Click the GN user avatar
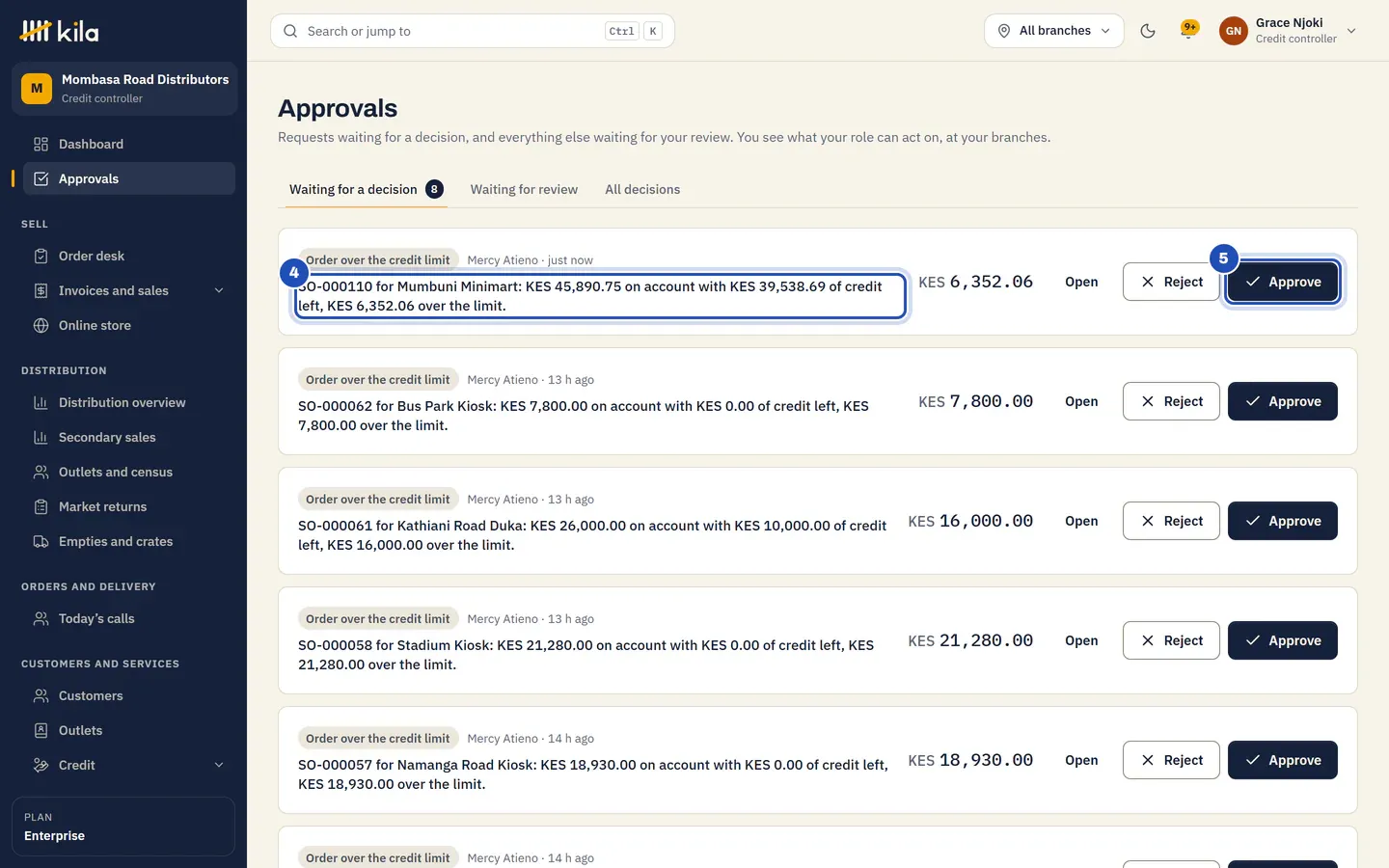This screenshot has width=1389, height=868. click(1234, 31)
